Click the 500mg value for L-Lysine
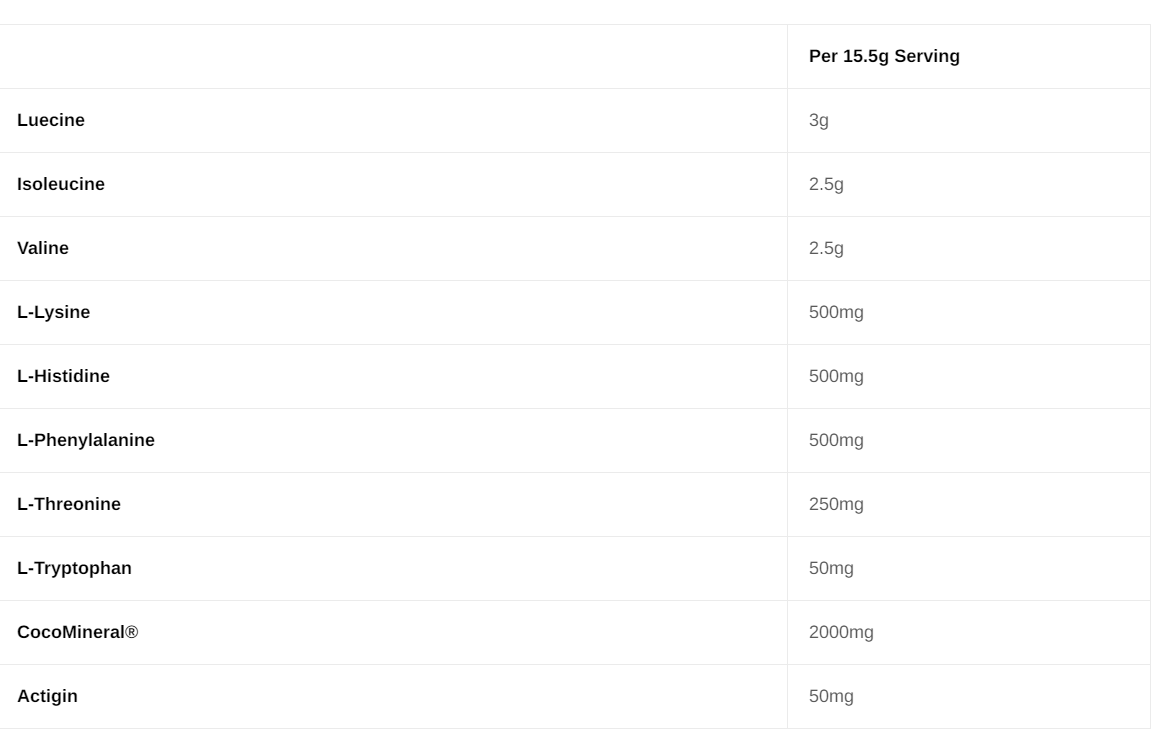Viewport: 1156px width, 745px height. click(836, 312)
